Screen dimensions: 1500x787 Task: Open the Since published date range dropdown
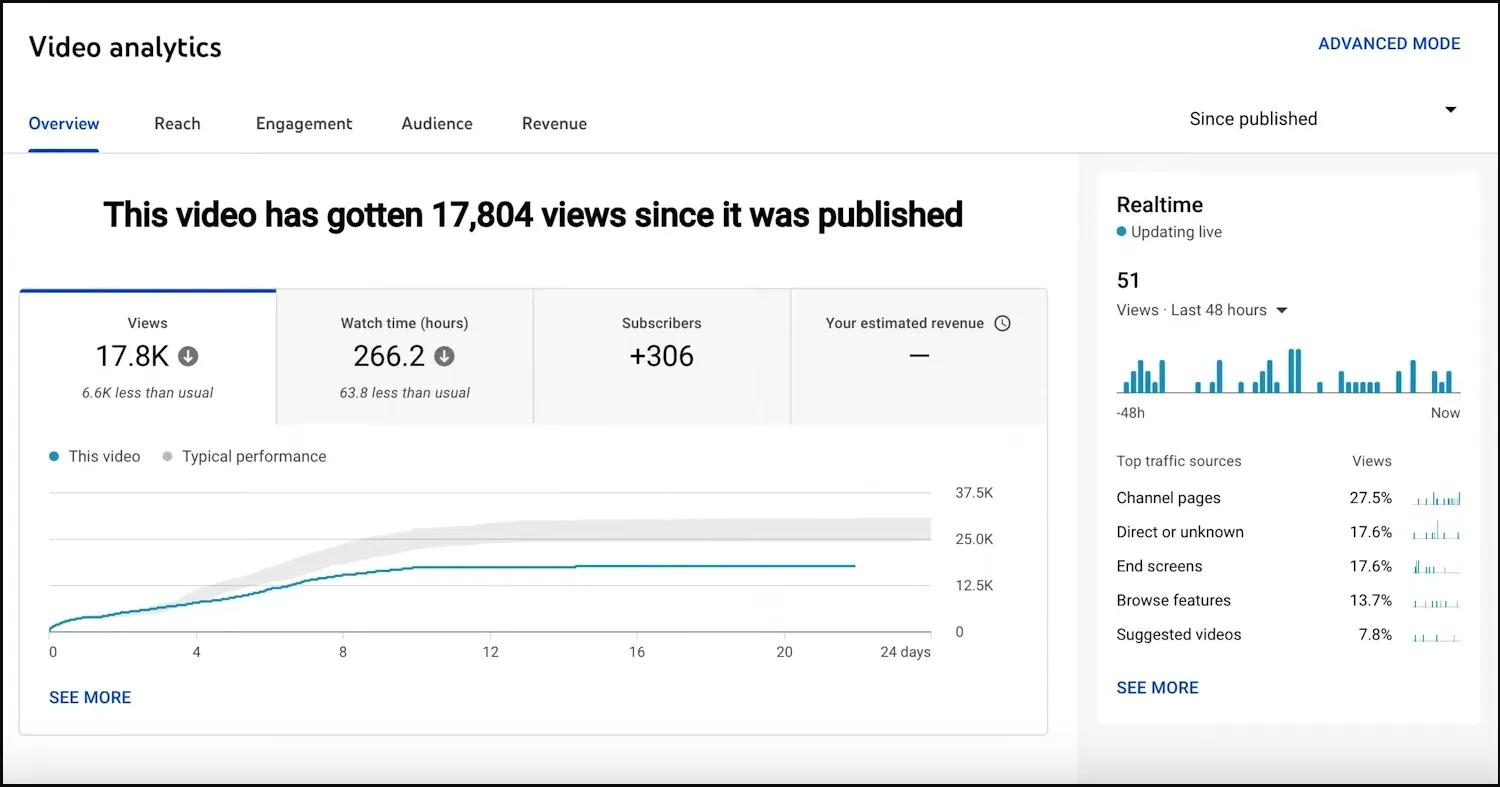pyautogui.click(x=1322, y=118)
